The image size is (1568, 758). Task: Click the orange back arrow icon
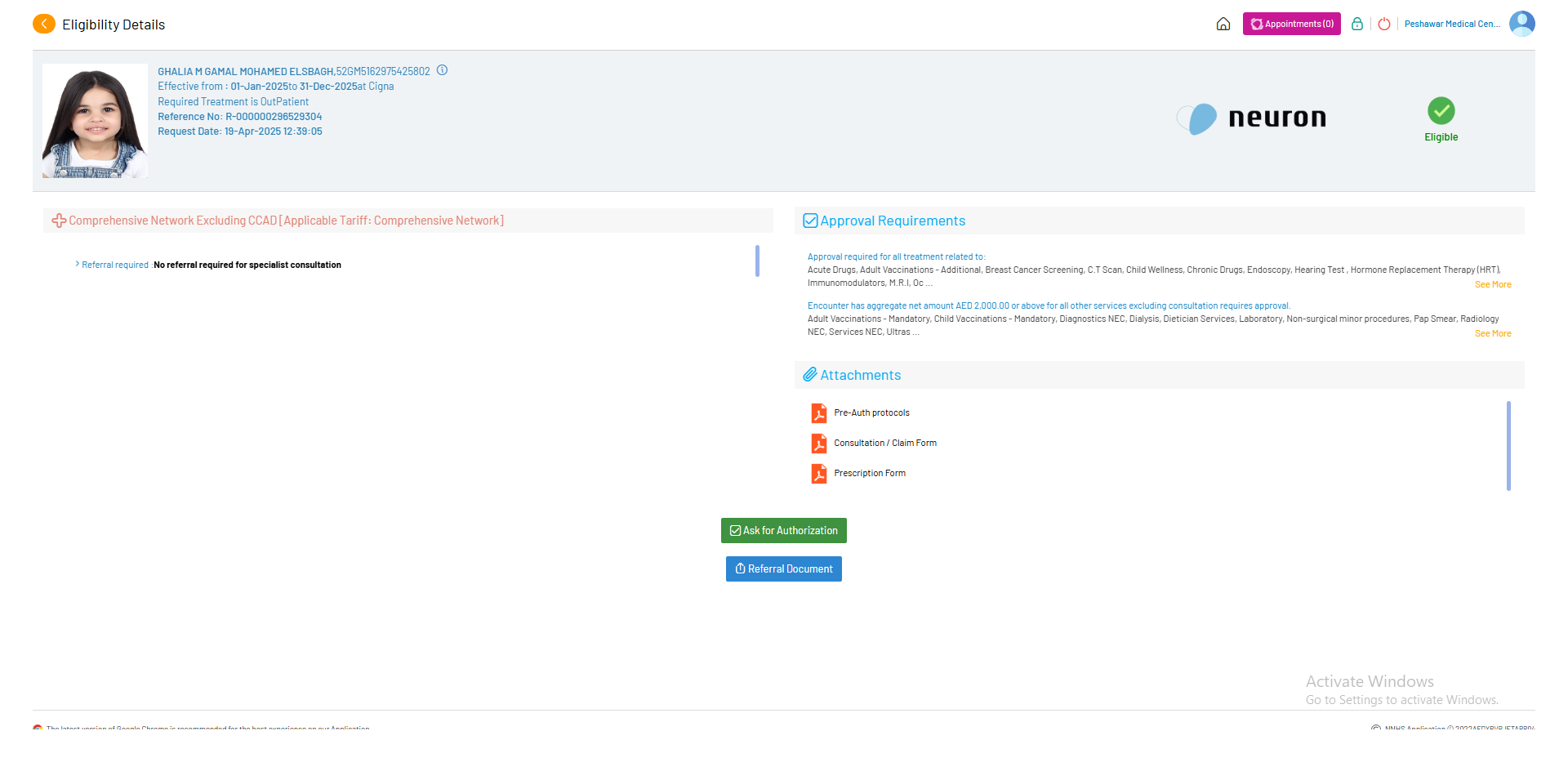click(x=44, y=25)
